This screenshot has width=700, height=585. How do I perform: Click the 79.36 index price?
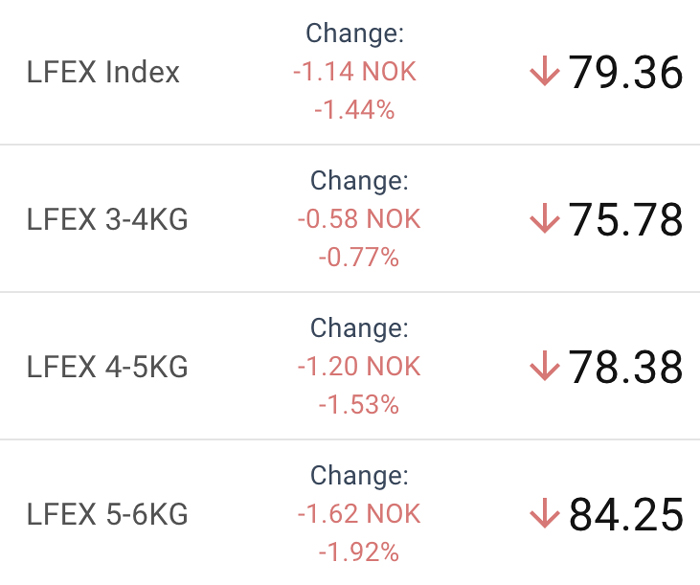625,72
